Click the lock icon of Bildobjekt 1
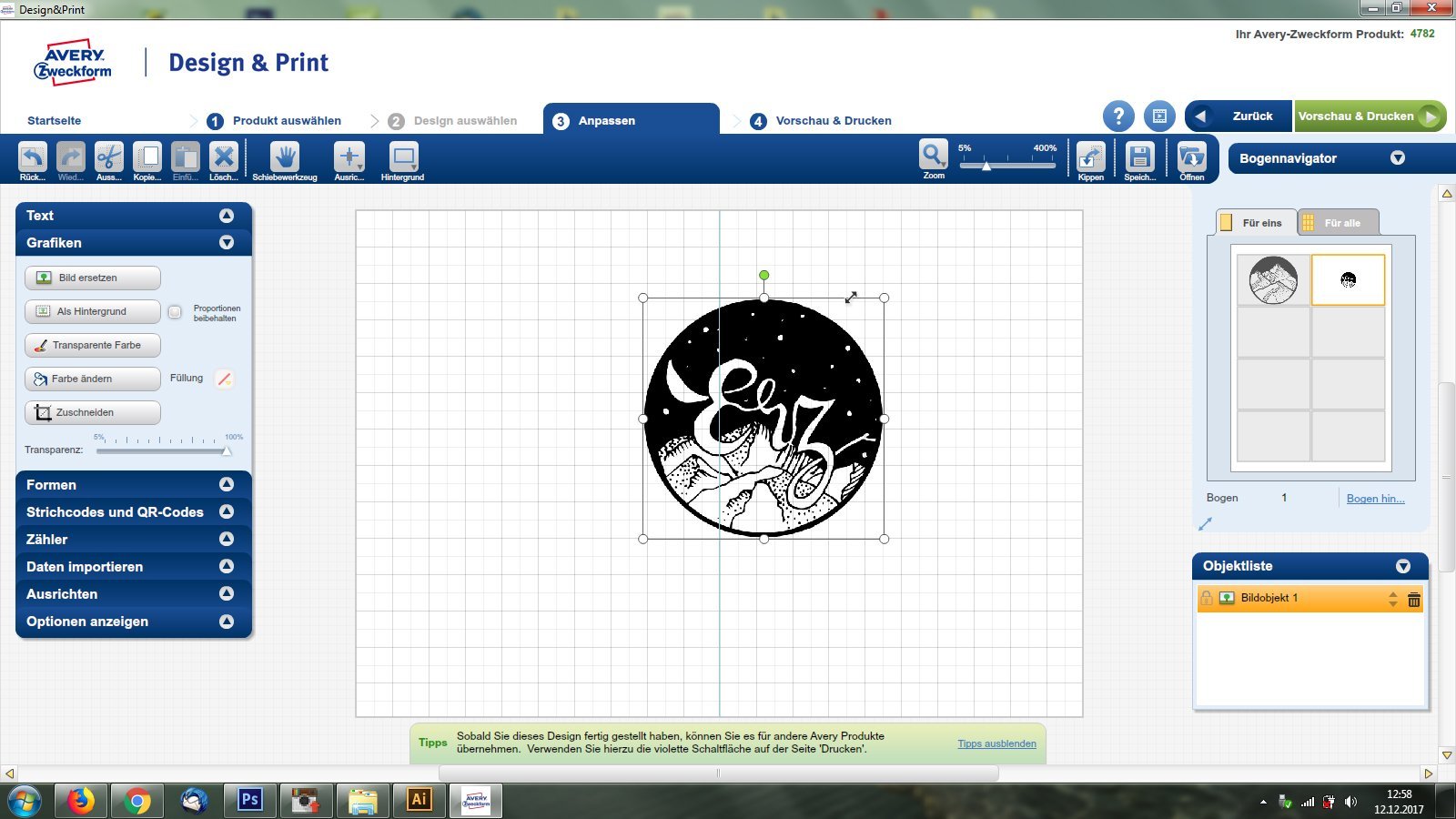The width and height of the screenshot is (1456, 819). (1207, 598)
